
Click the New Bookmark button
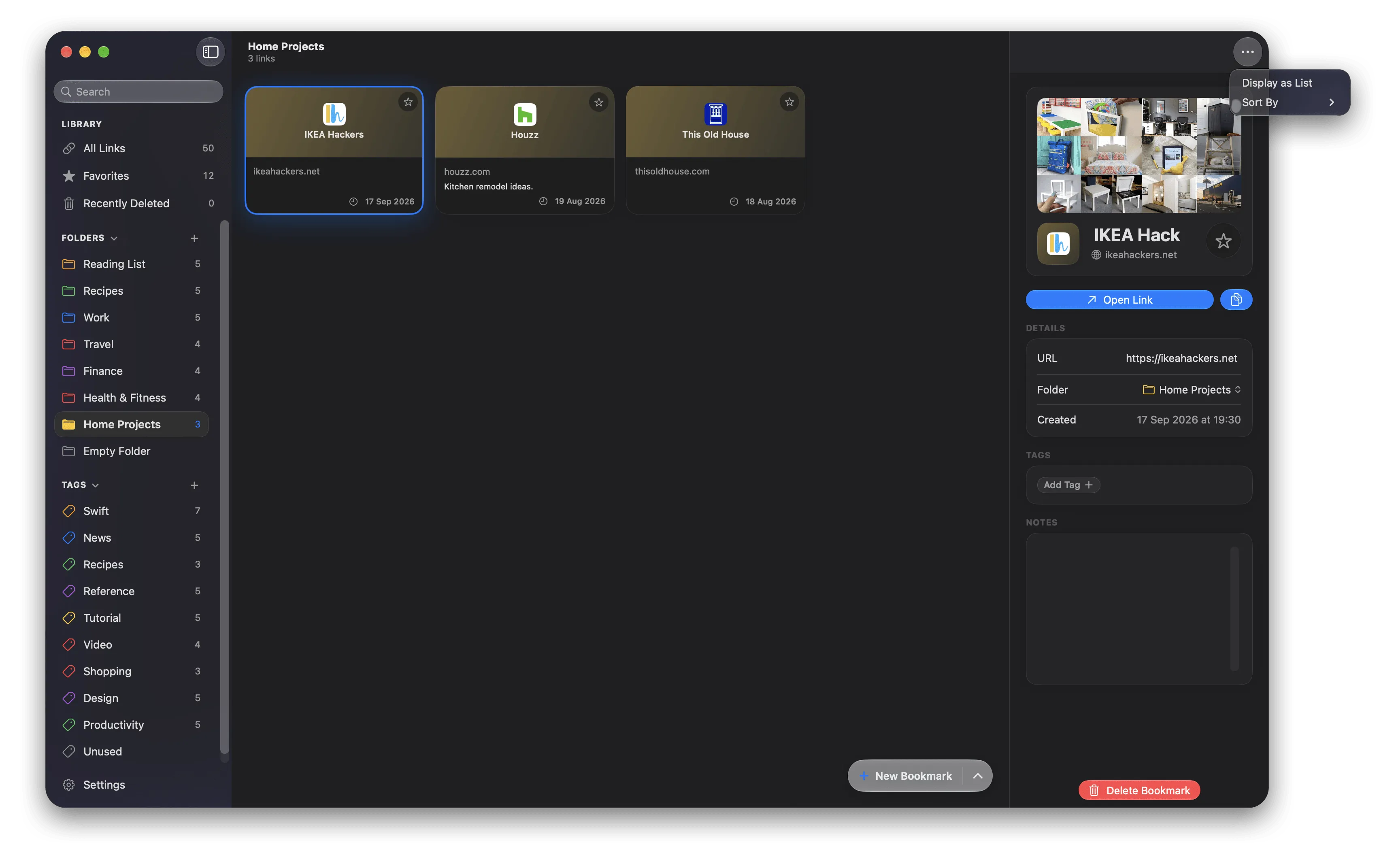pyautogui.click(x=906, y=776)
